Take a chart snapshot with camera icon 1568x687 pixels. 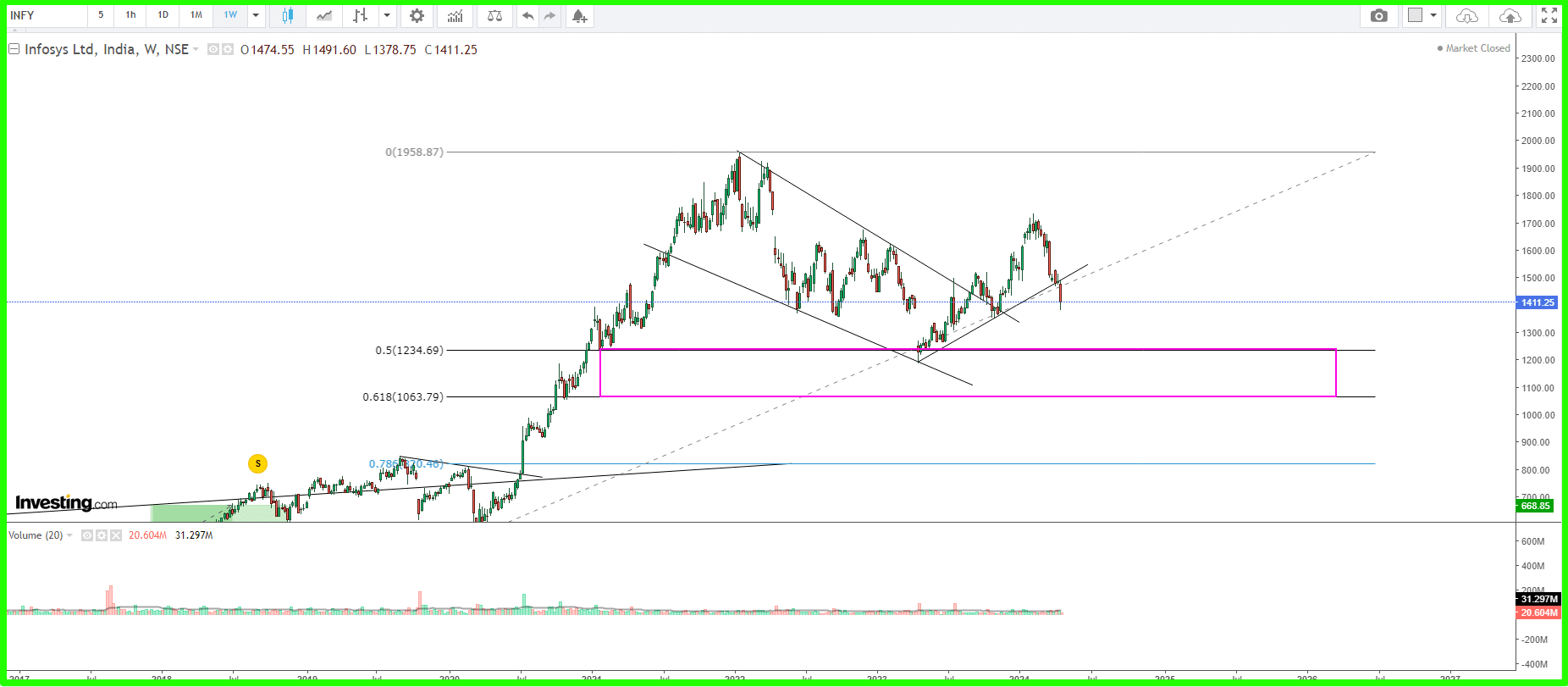point(1379,15)
